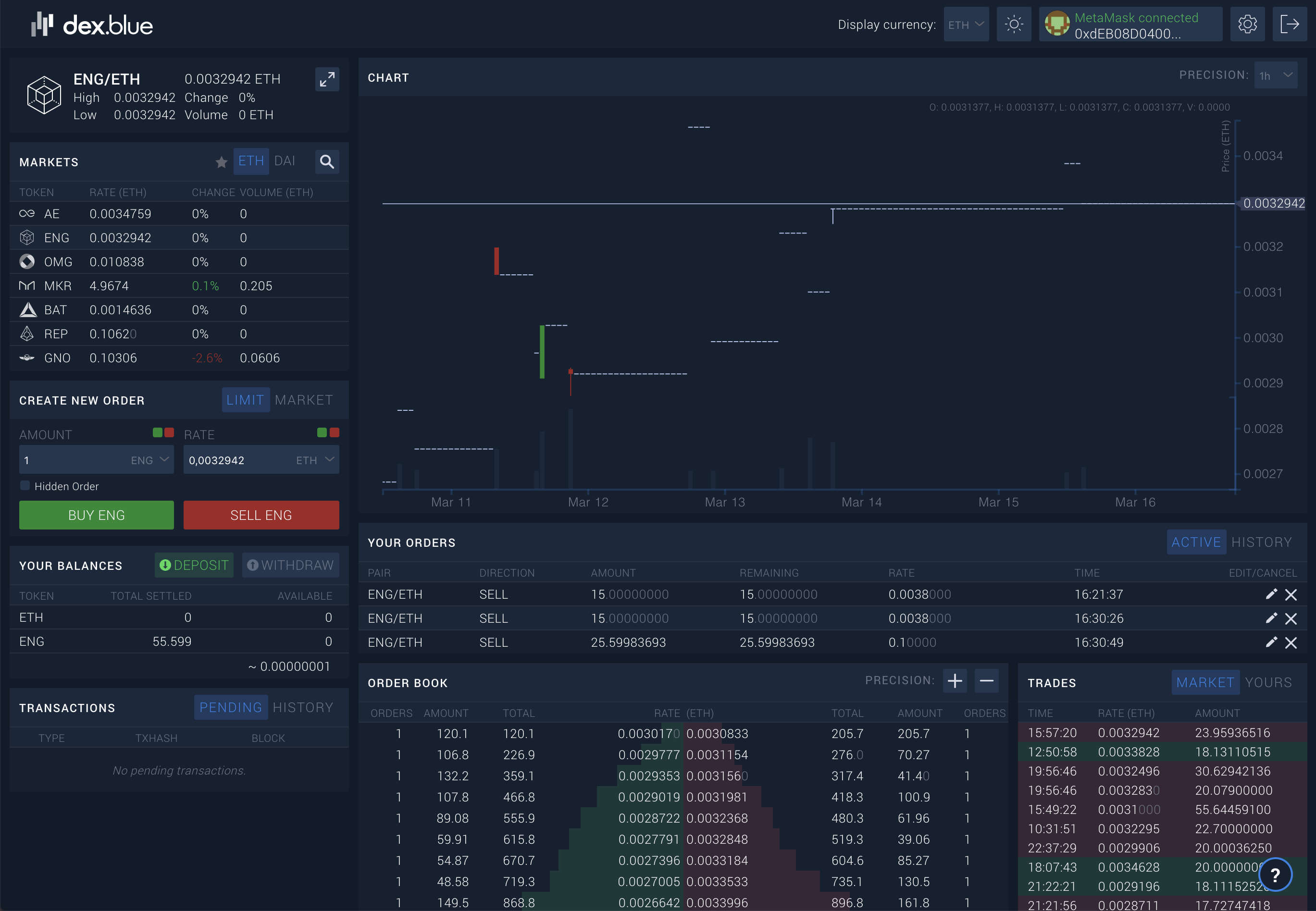The image size is (1316, 911).
Task: Open the markets search magnifier
Action: pos(327,161)
